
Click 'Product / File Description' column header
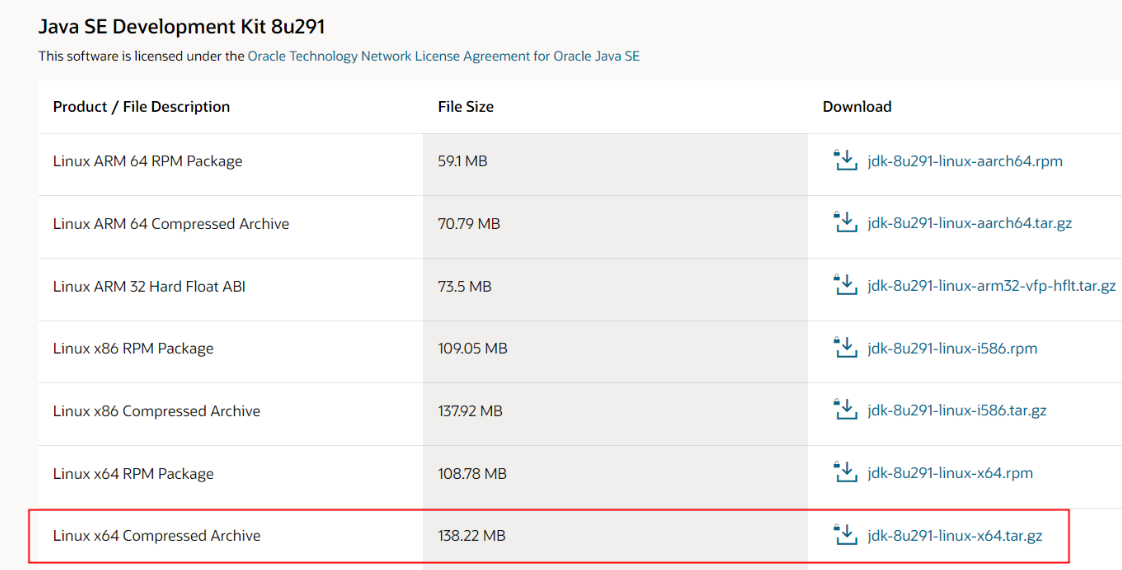[142, 107]
